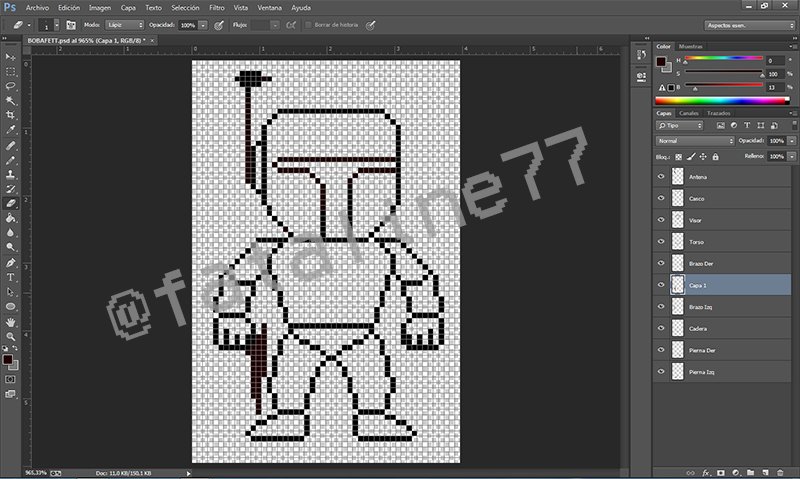The width and height of the screenshot is (800, 479).
Task: Select the Healing Brush tool
Action: (x=10, y=145)
